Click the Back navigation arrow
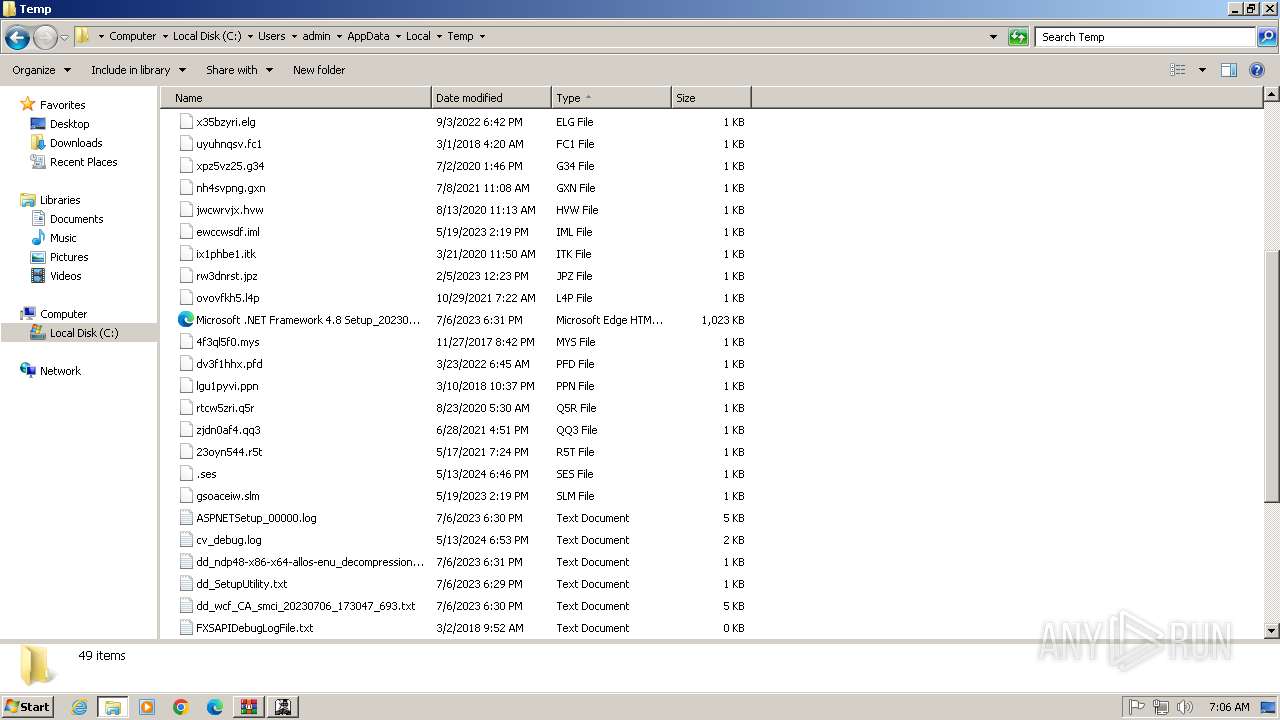This screenshot has width=1280, height=720. (17, 38)
